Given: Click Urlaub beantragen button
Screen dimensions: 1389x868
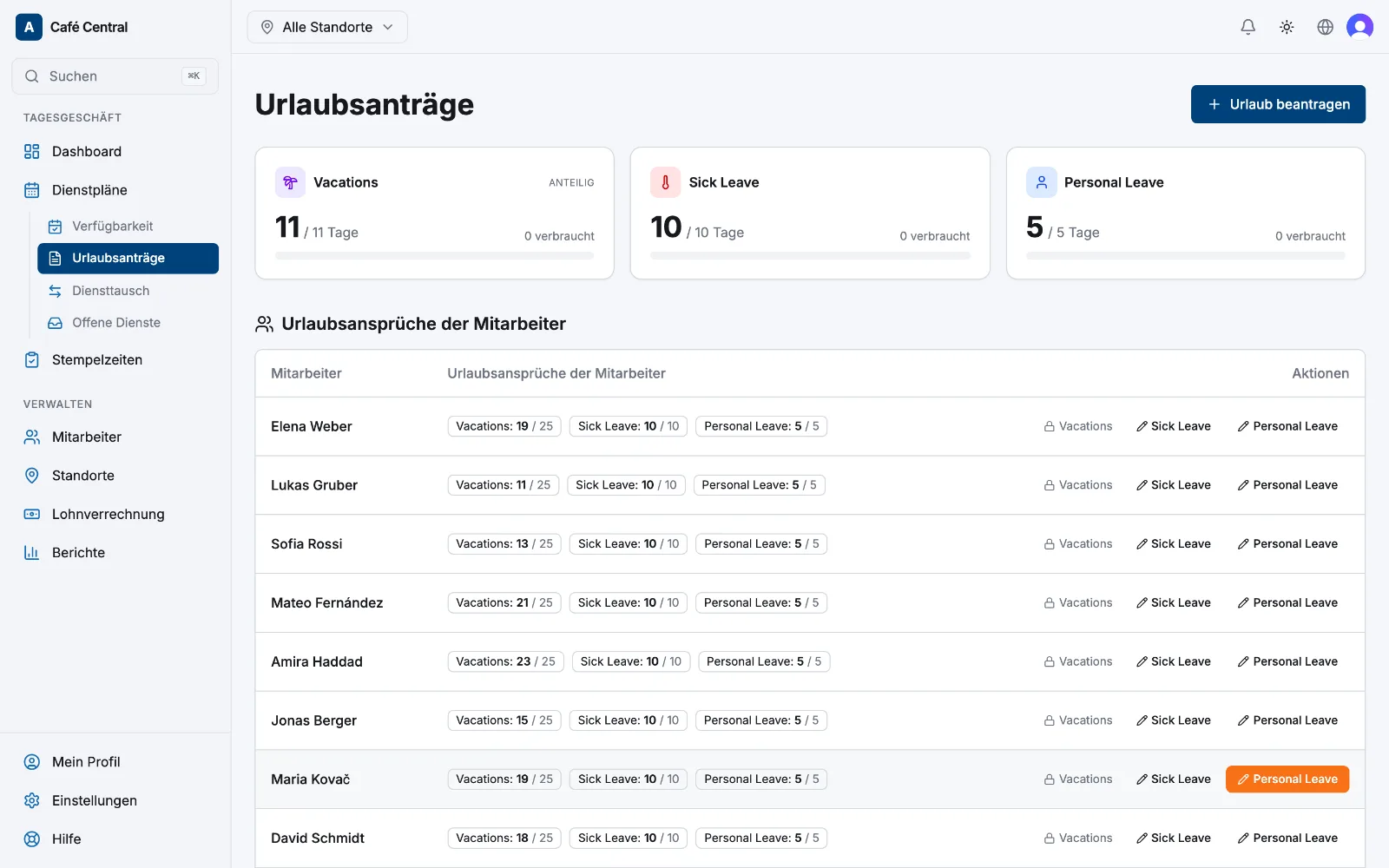Looking at the screenshot, I should click(x=1278, y=104).
